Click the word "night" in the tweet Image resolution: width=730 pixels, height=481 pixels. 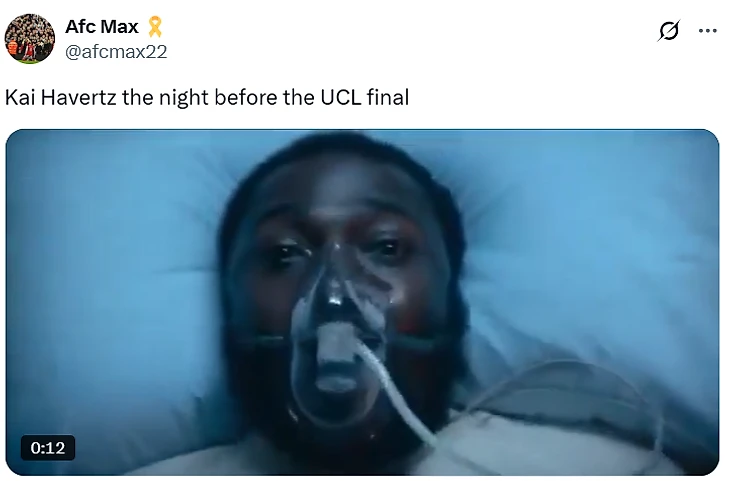click(184, 99)
